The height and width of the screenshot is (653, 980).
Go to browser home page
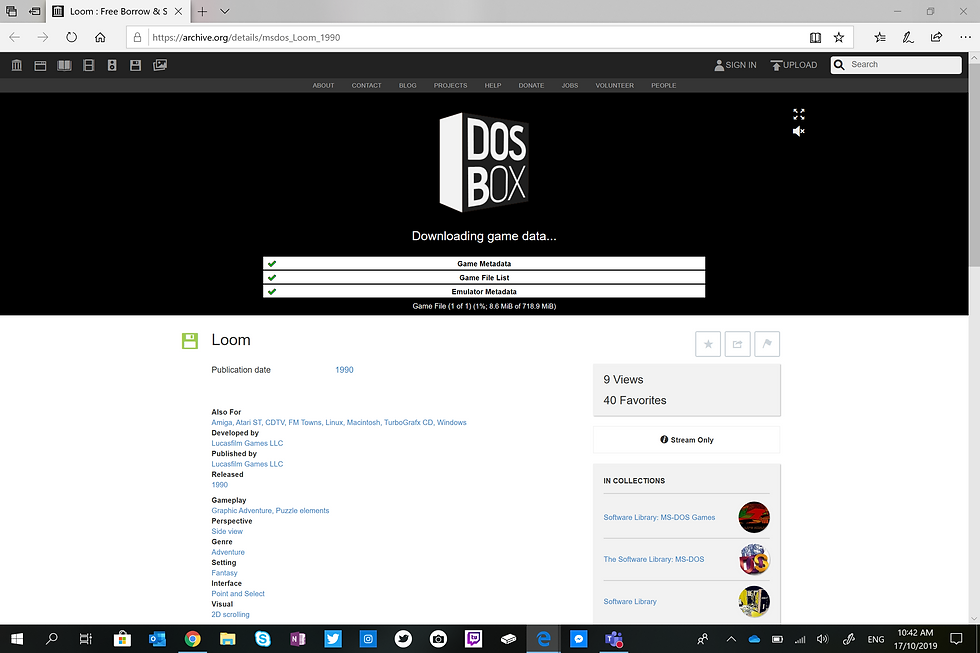100,37
